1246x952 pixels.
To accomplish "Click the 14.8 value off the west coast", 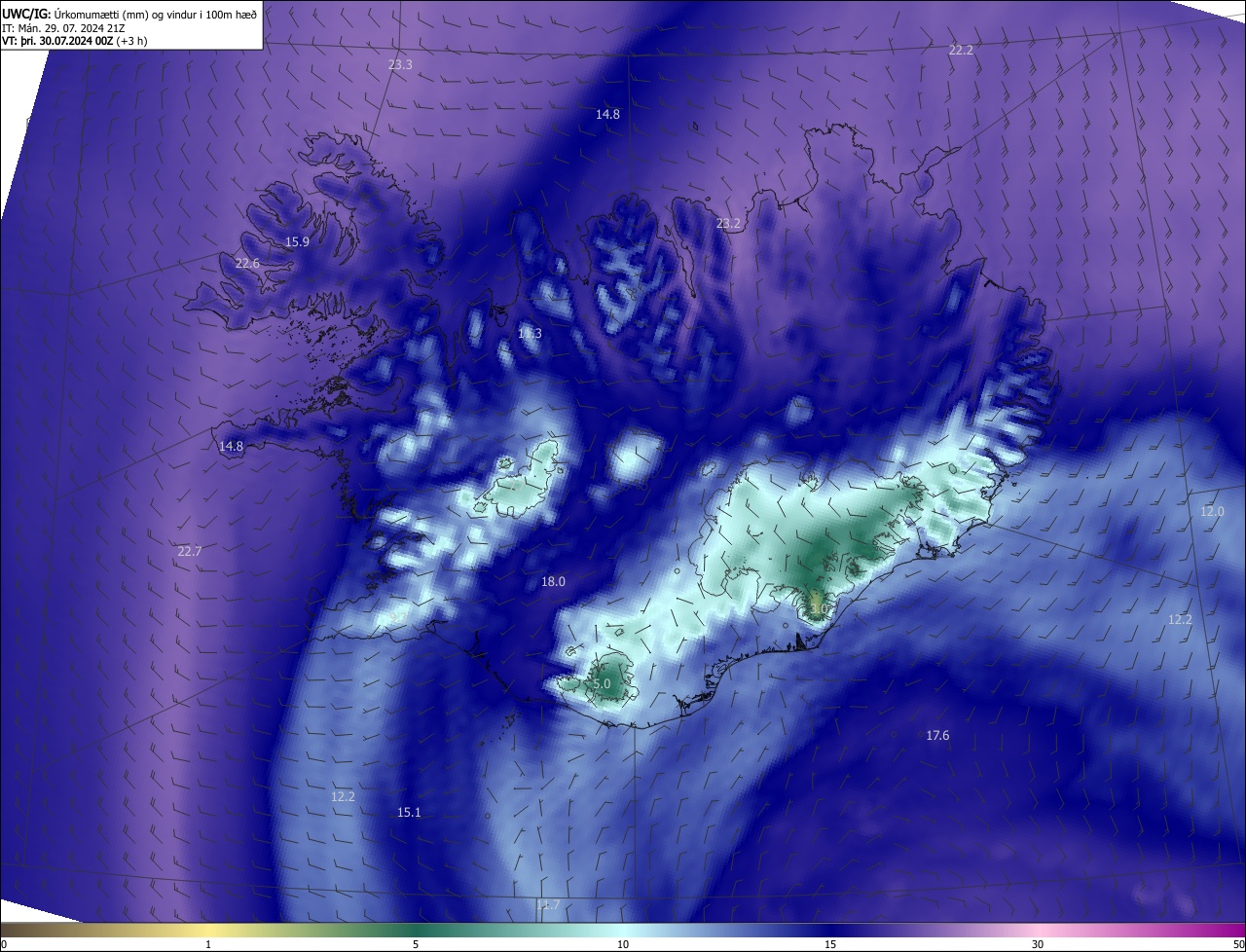I will pyautogui.click(x=231, y=446).
